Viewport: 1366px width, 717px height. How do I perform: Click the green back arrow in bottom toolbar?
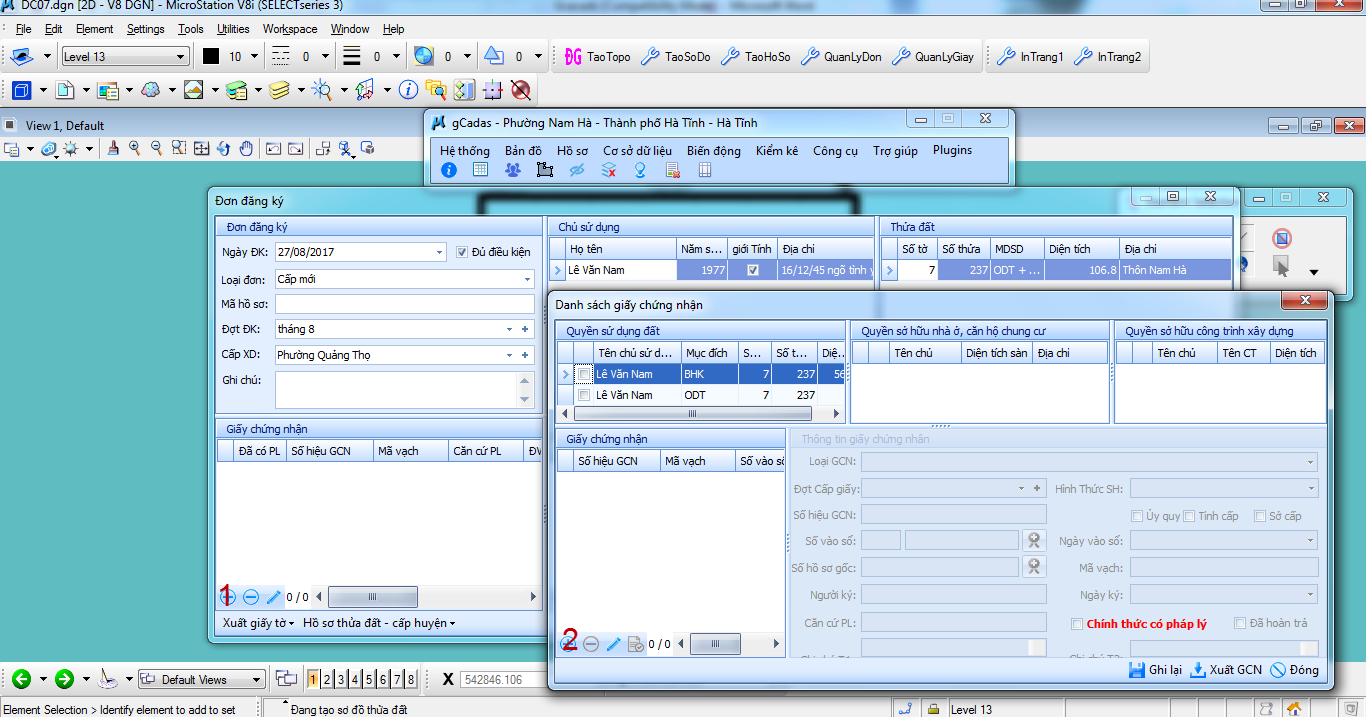click(x=21, y=679)
